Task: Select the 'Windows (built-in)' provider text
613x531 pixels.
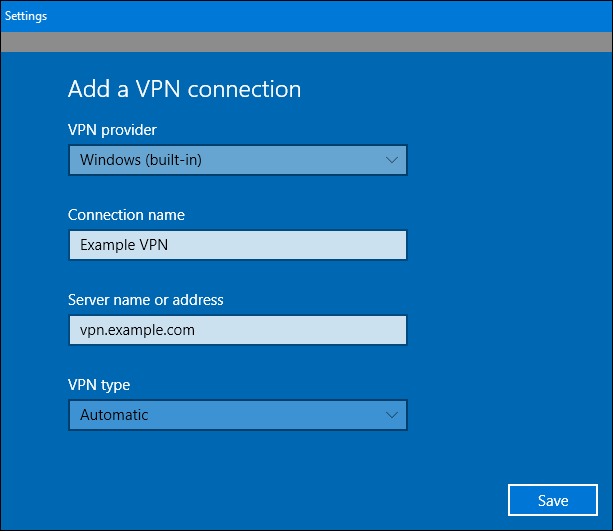Action: [141, 160]
